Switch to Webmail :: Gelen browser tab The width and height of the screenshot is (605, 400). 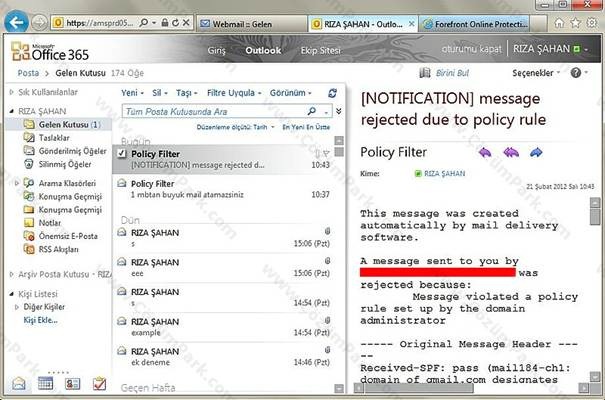click(x=252, y=24)
